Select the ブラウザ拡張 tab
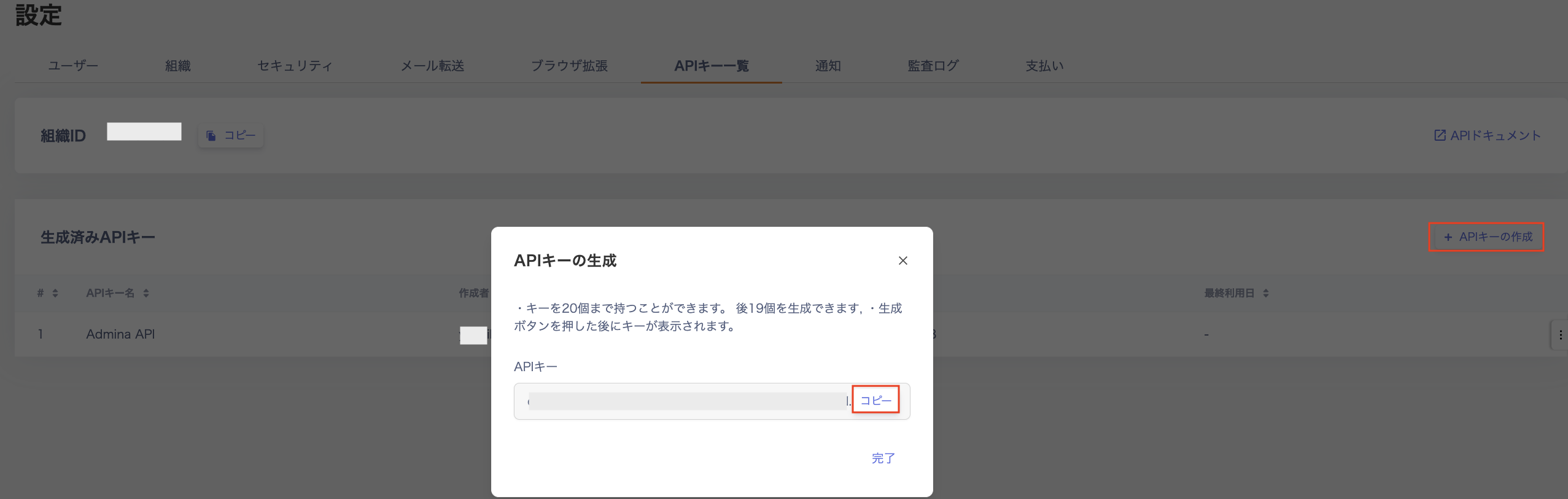This screenshot has width=1568, height=499. point(569,66)
